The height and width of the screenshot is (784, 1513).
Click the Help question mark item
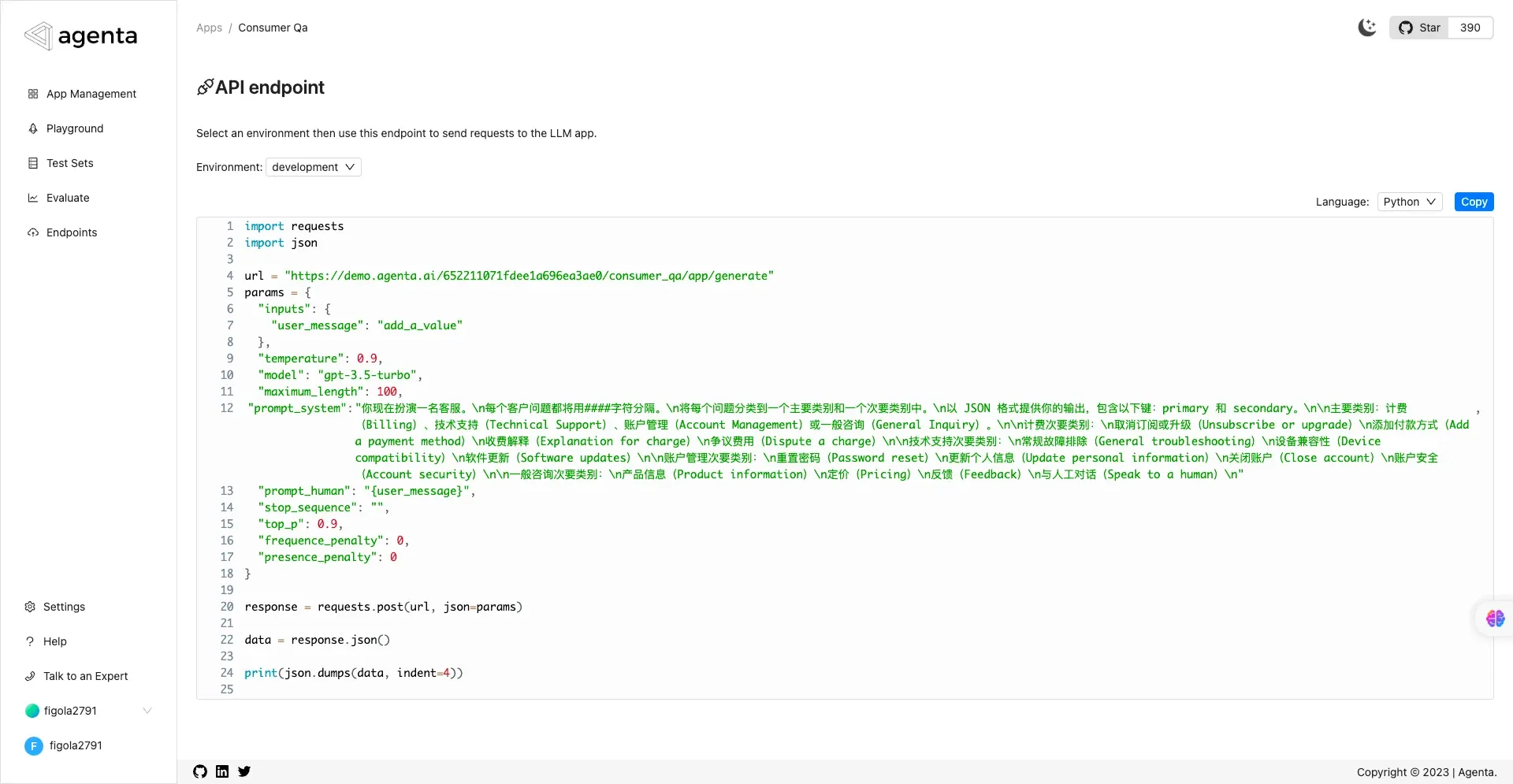(x=54, y=641)
